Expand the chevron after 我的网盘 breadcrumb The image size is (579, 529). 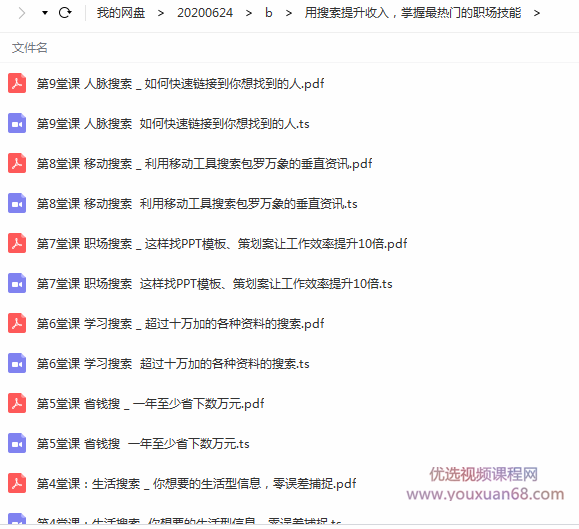(161, 13)
